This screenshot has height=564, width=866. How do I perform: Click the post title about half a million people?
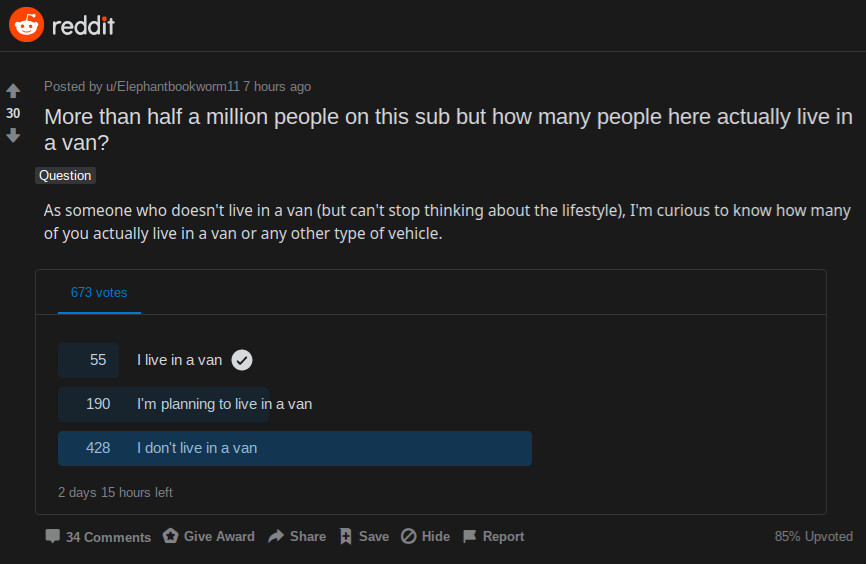[448, 130]
